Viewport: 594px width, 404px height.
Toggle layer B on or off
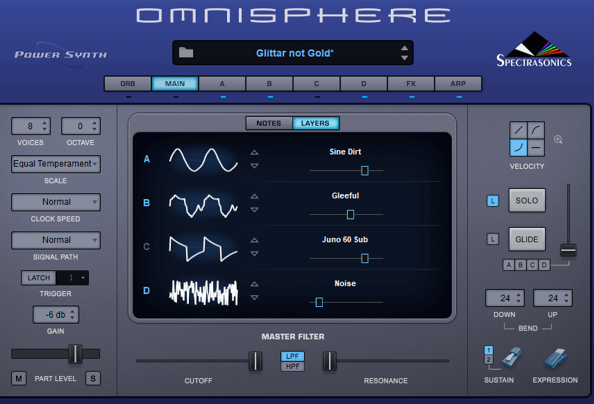tap(147, 203)
